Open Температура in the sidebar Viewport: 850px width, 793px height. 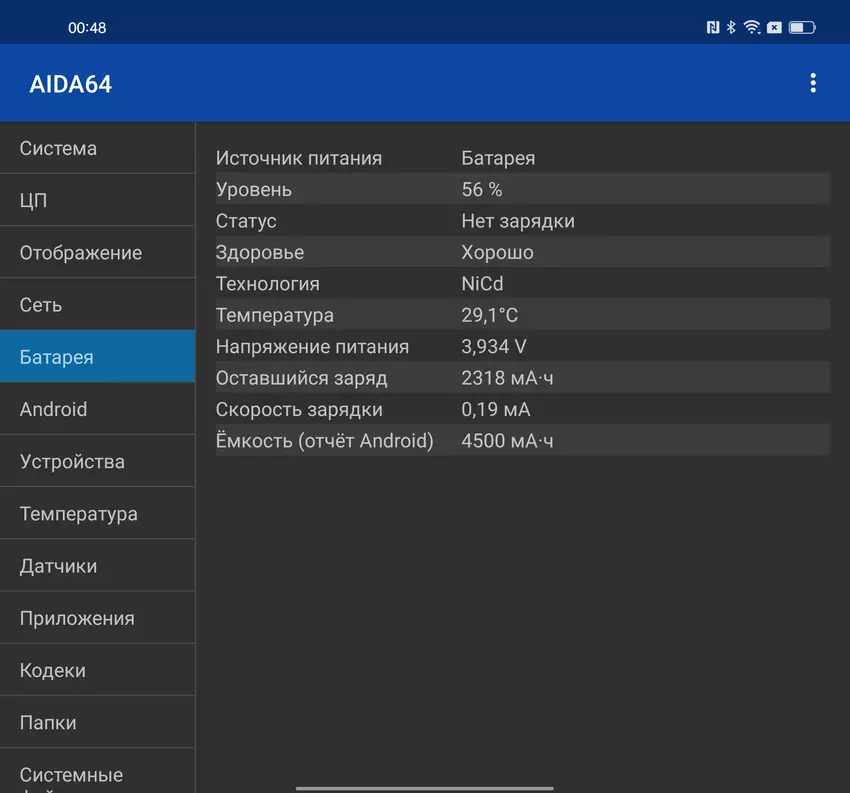click(x=97, y=514)
